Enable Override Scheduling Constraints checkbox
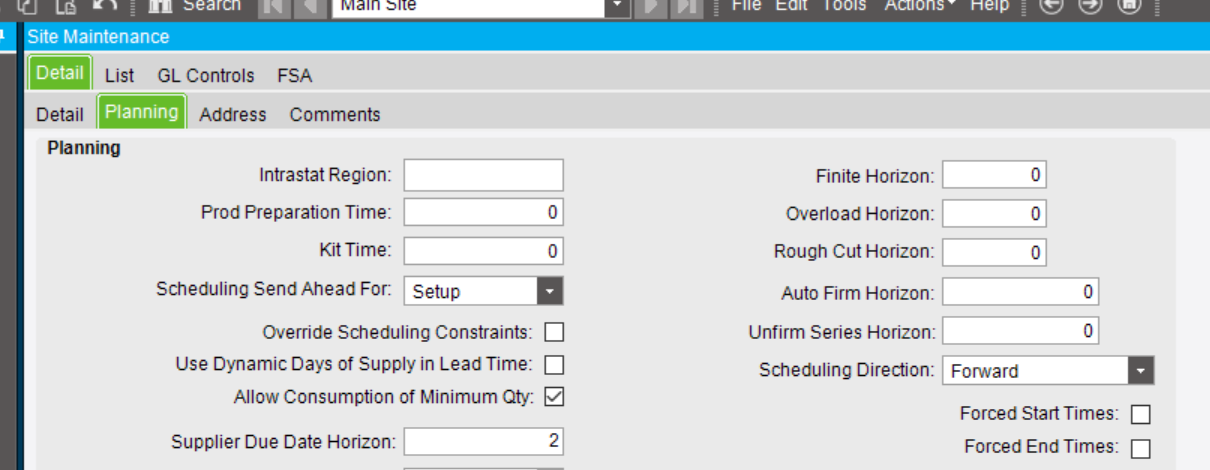 [553, 332]
